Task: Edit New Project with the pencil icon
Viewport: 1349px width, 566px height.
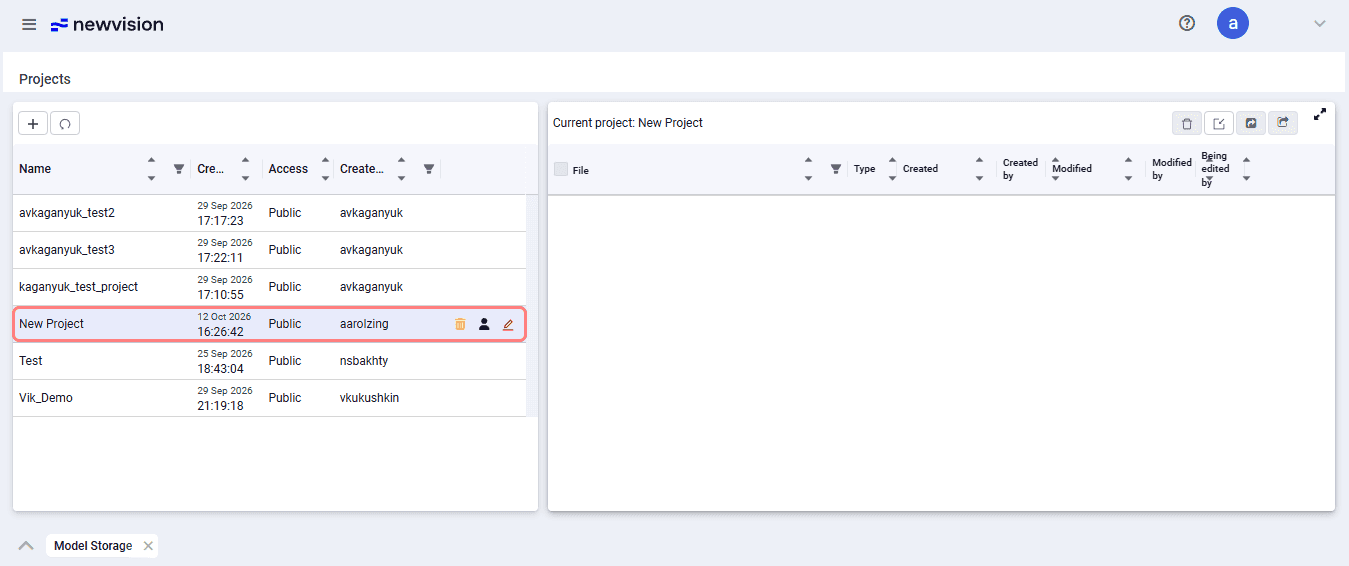Action: (x=508, y=324)
